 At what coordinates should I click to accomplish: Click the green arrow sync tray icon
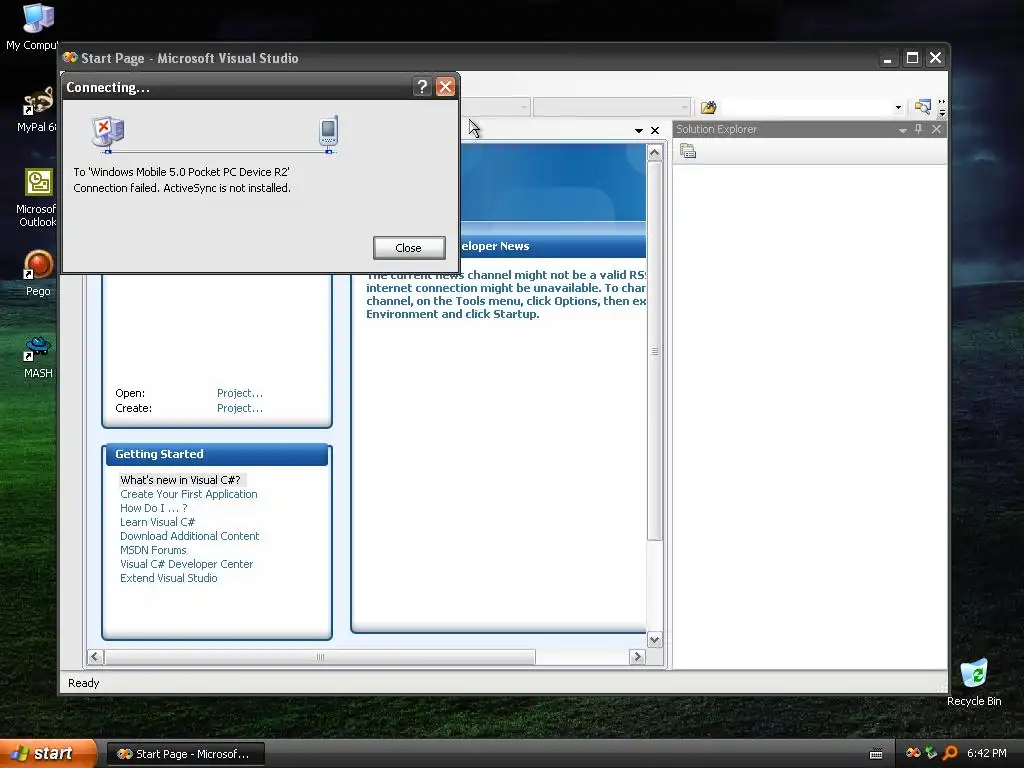[x=931, y=753]
